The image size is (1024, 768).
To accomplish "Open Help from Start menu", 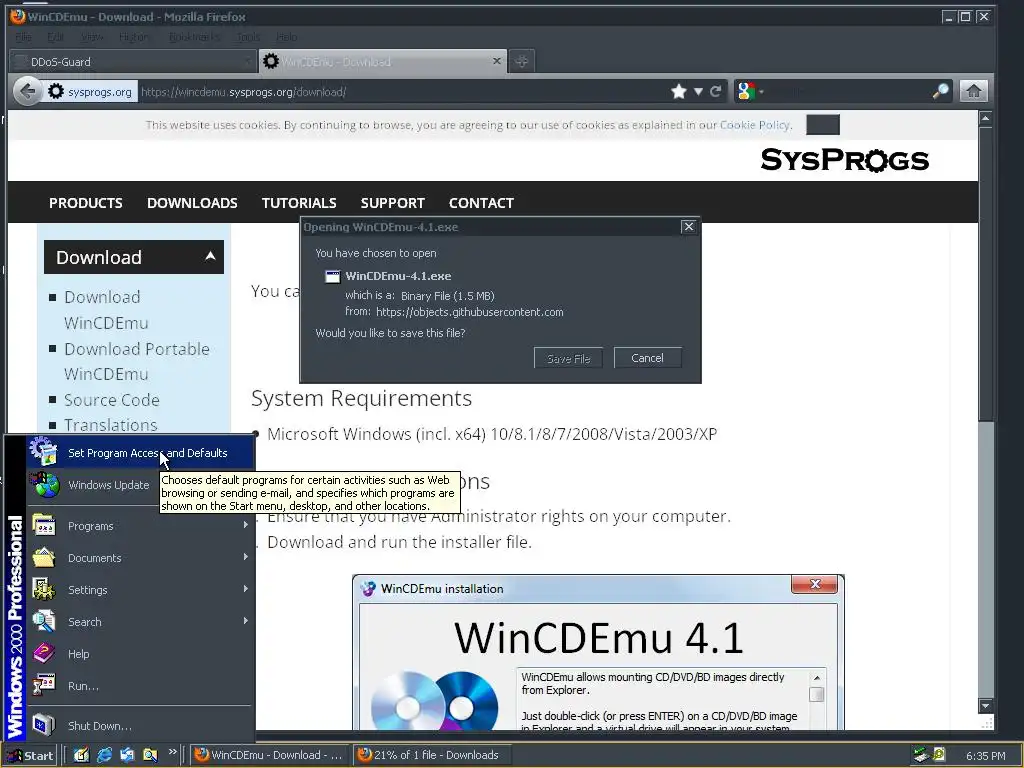I will (x=140, y=654).
